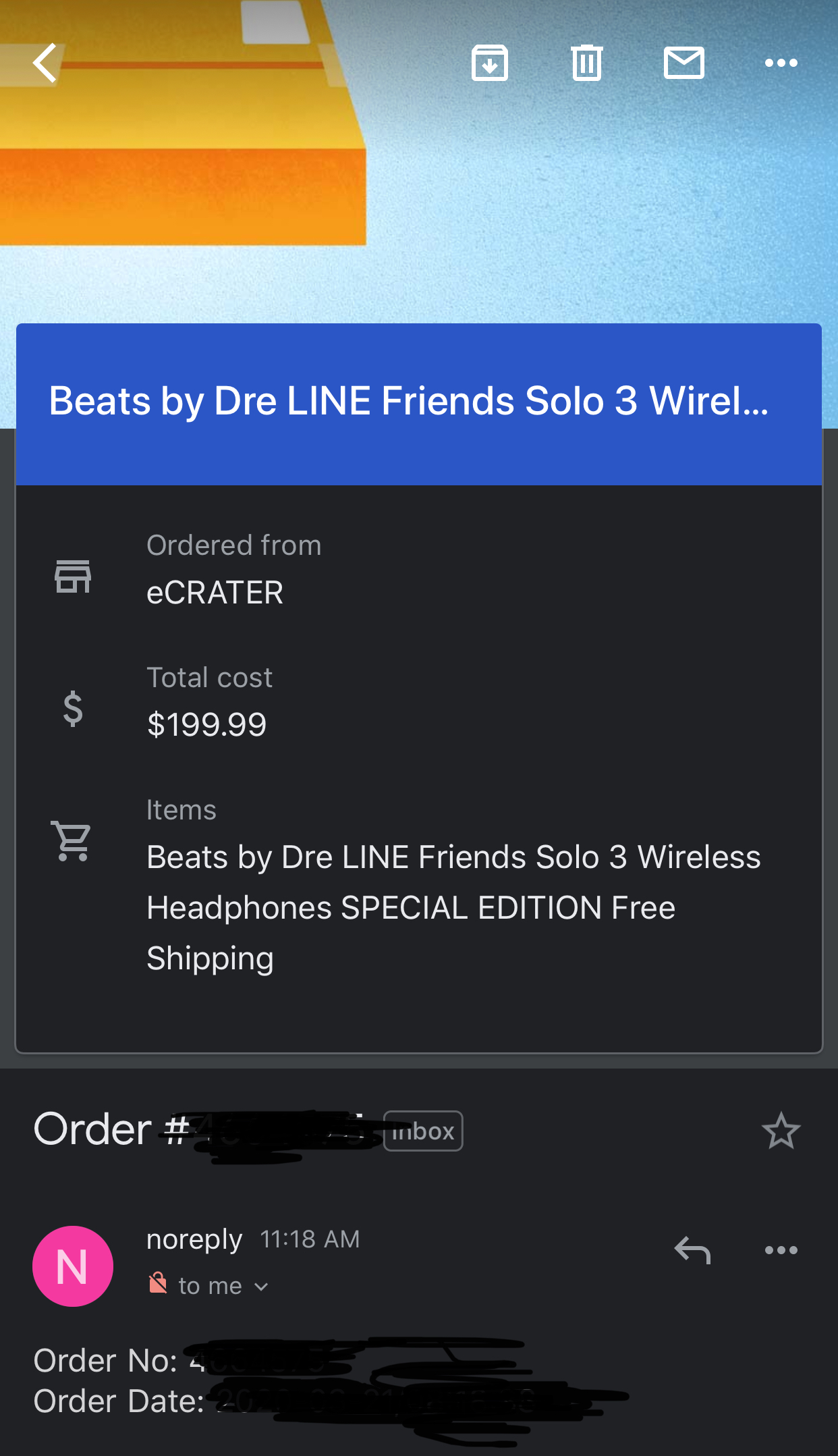Screen dimensions: 838x1456
Task: Delete the email with trash icon
Action: 586,63
